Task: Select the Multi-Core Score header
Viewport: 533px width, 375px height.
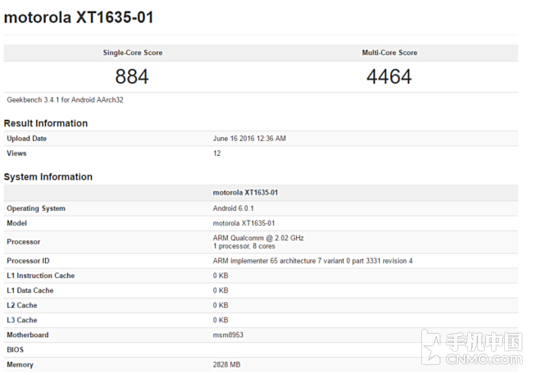Action: click(x=390, y=53)
